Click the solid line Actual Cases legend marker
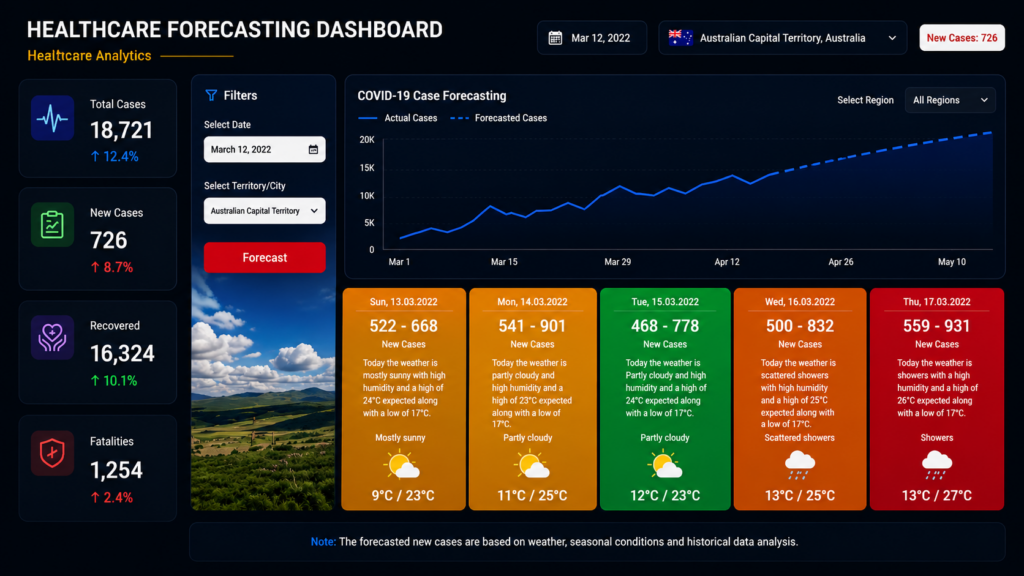Image resolution: width=1024 pixels, height=576 pixels. point(368,118)
